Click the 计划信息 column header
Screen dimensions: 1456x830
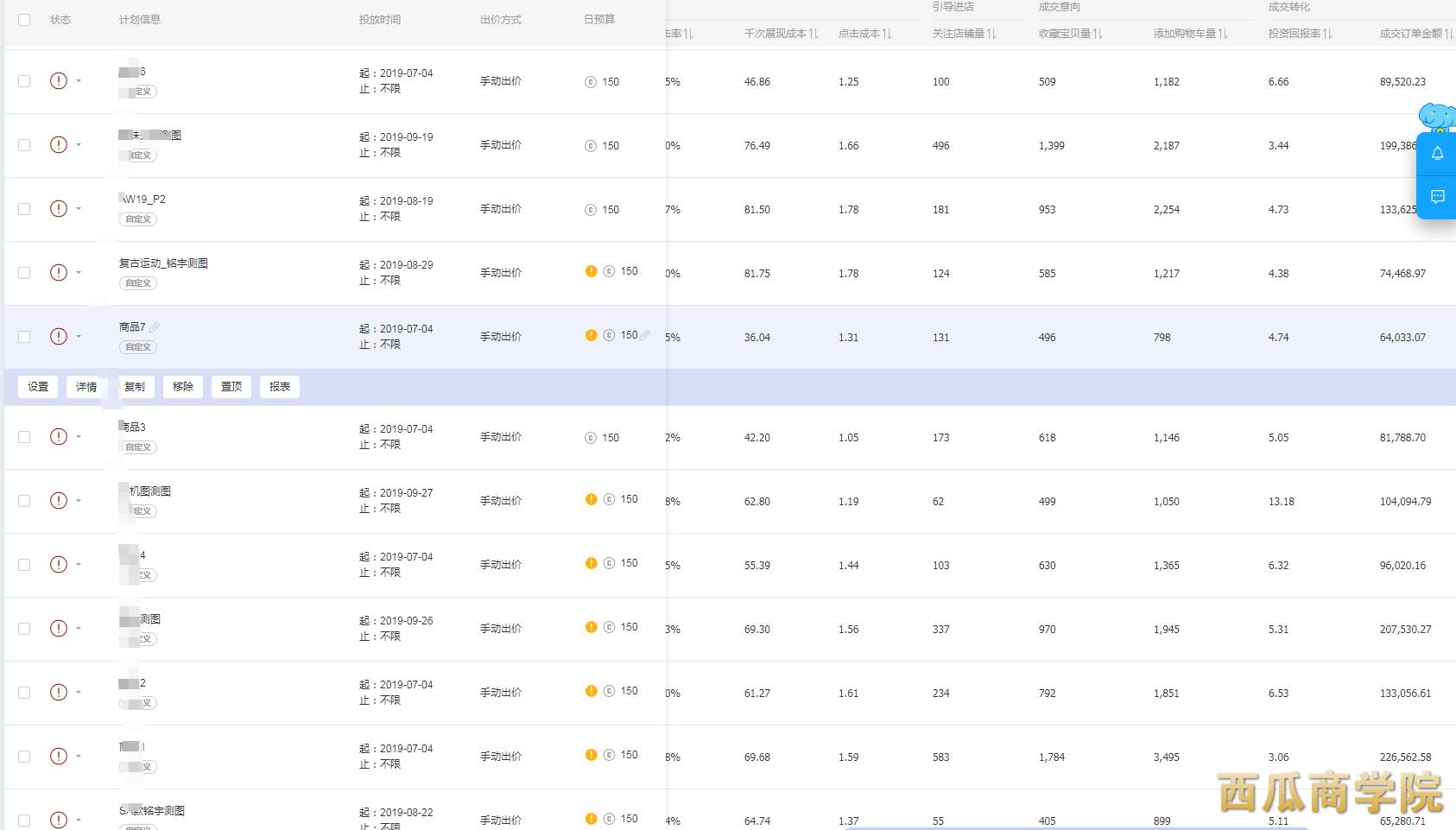pyautogui.click(x=140, y=20)
